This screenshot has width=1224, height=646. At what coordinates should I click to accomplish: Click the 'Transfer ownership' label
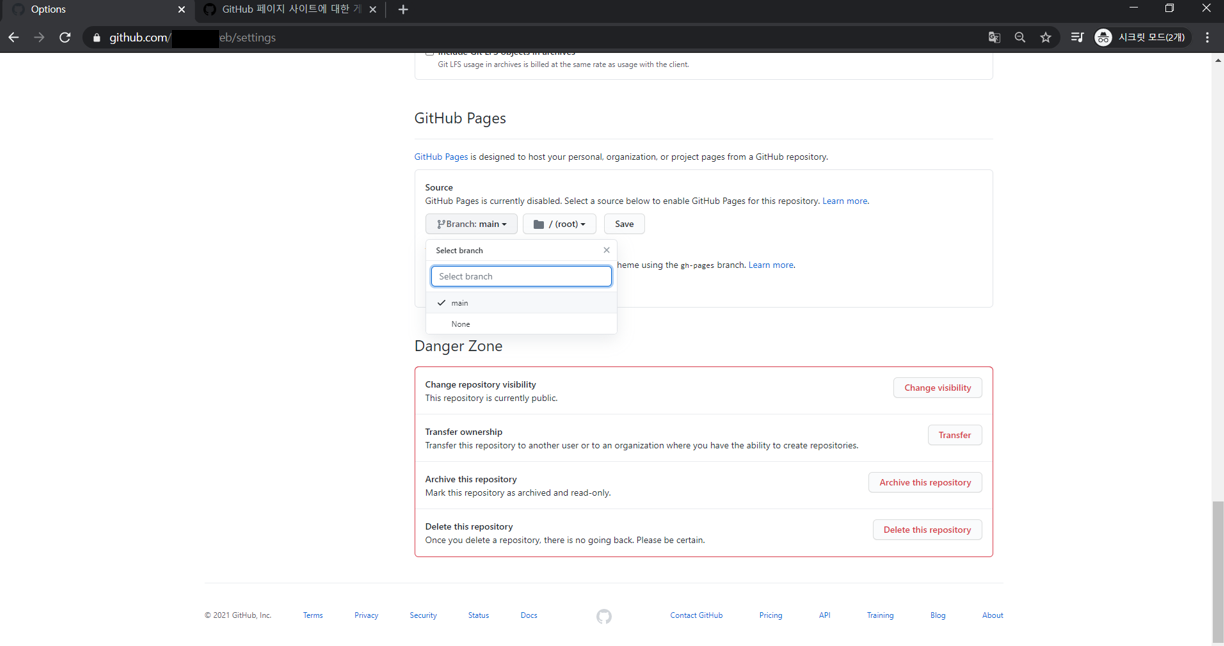click(463, 432)
